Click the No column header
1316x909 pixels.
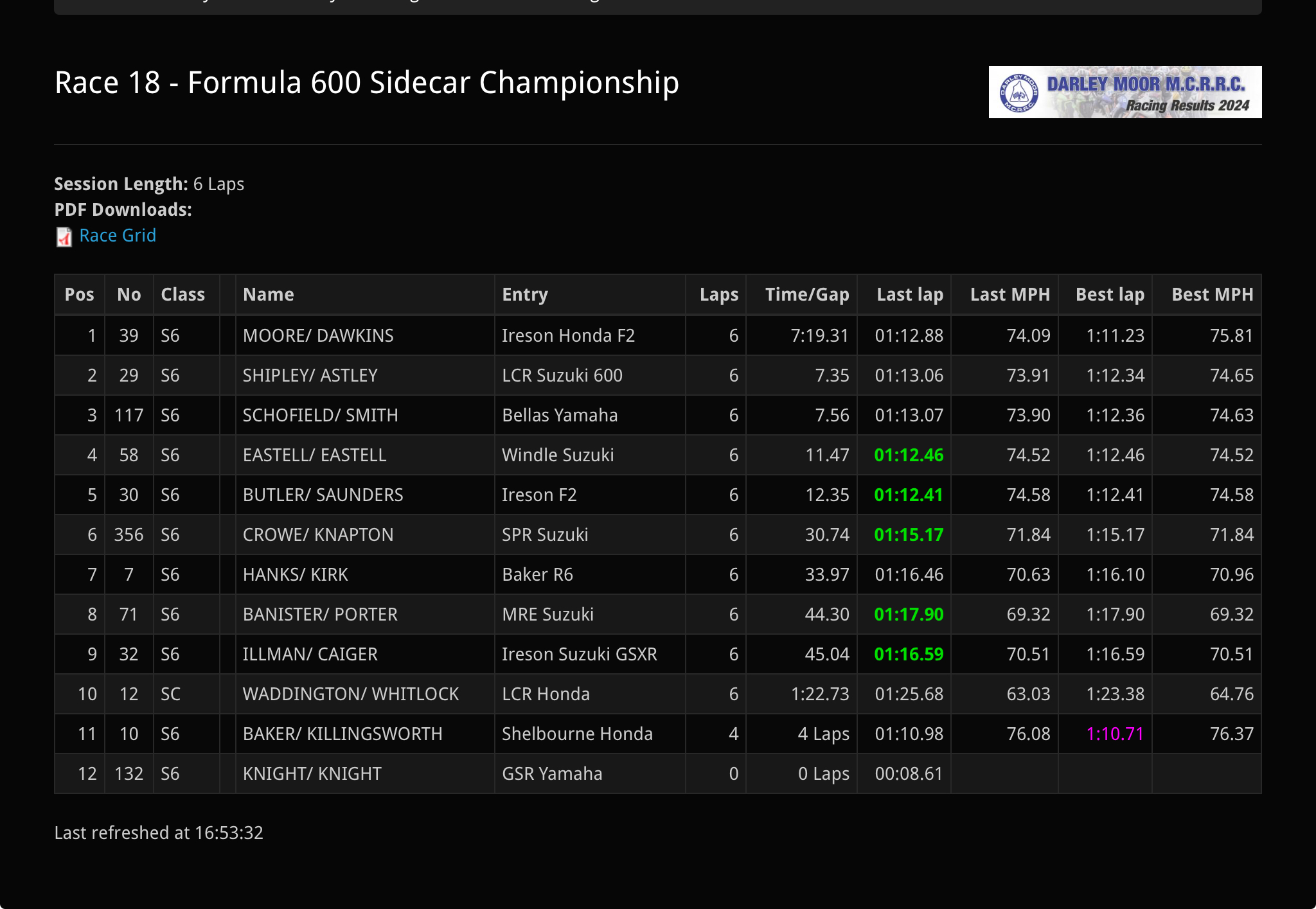click(x=129, y=294)
